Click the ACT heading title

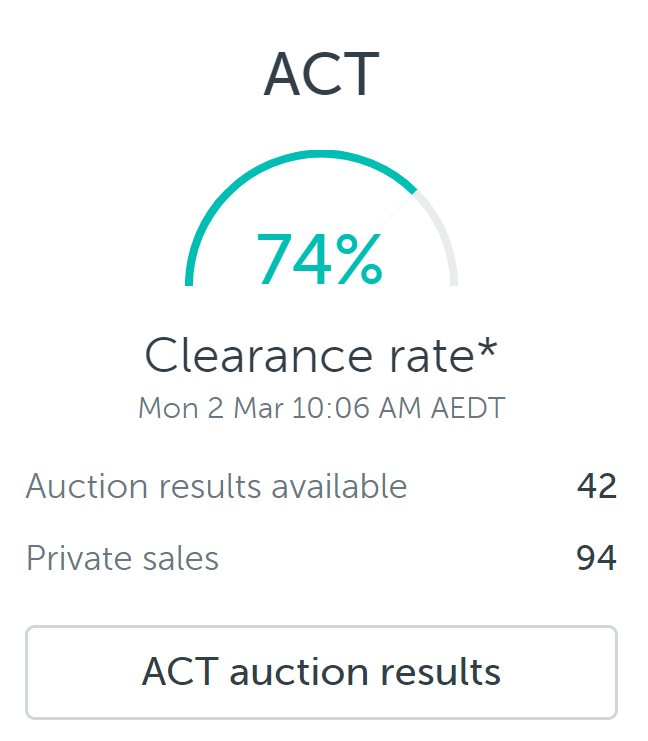pos(321,74)
